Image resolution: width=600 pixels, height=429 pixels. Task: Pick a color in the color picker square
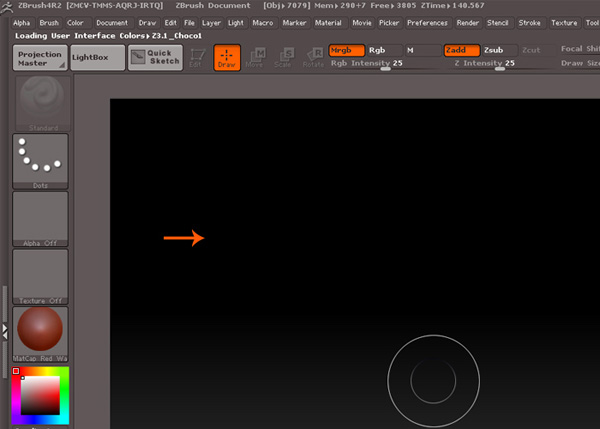pos(40,395)
